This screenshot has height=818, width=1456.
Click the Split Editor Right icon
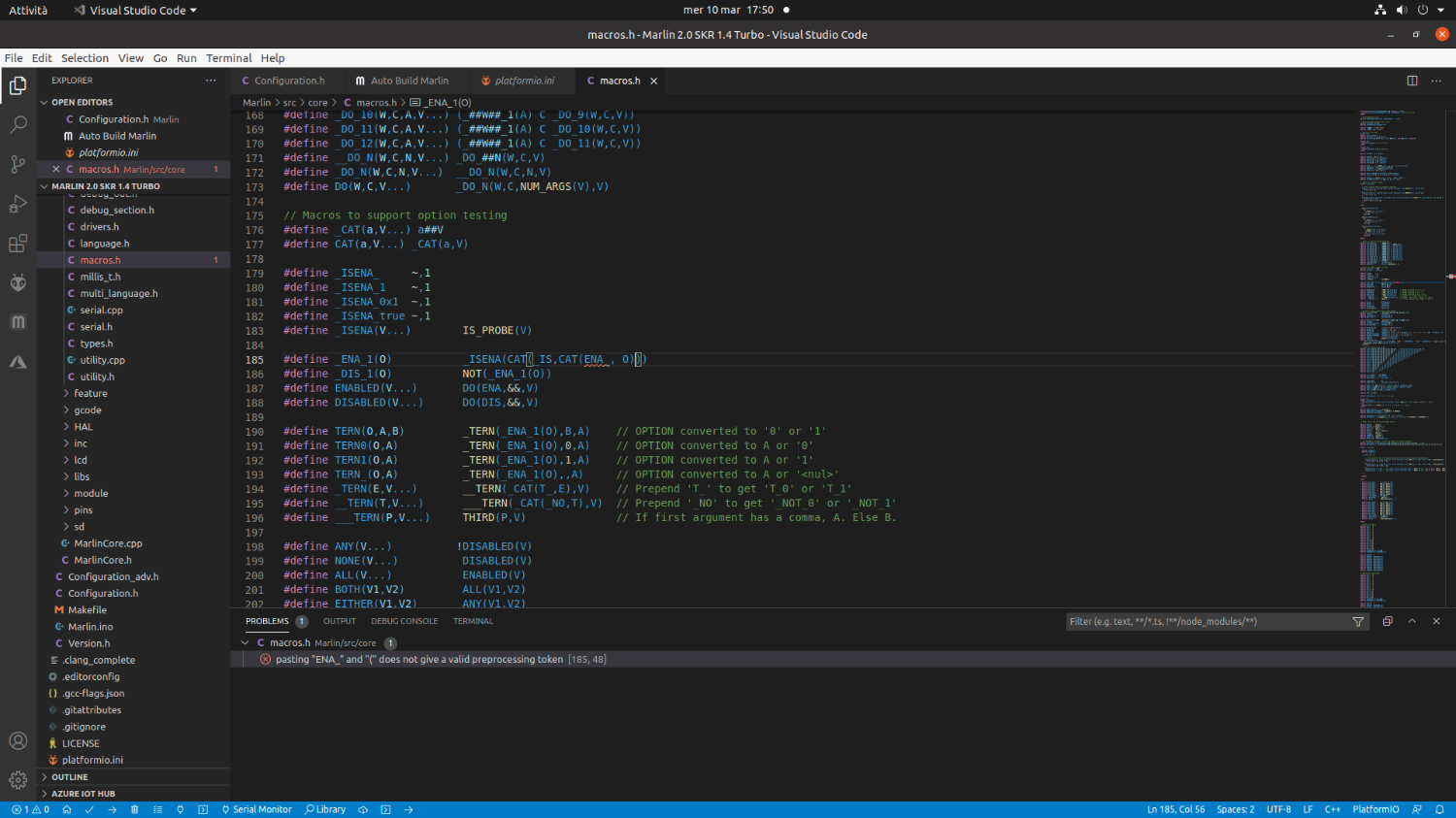pyautogui.click(x=1412, y=81)
